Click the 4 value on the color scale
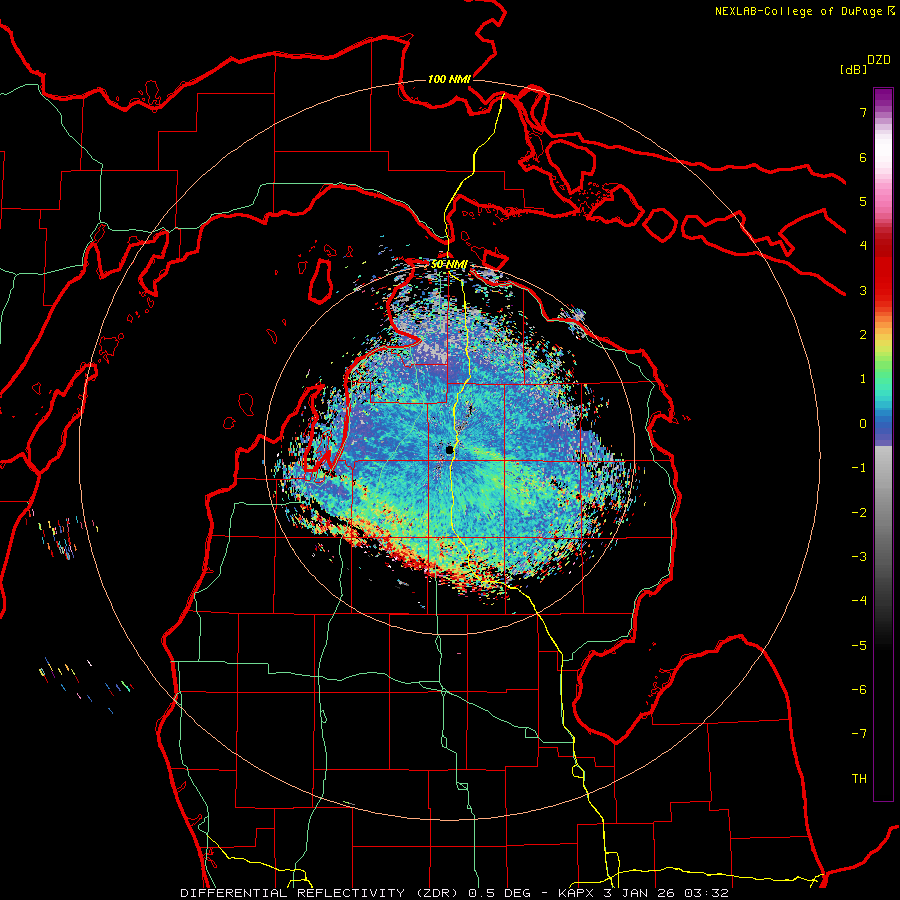The width and height of the screenshot is (900, 900). (x=863, y=246)
